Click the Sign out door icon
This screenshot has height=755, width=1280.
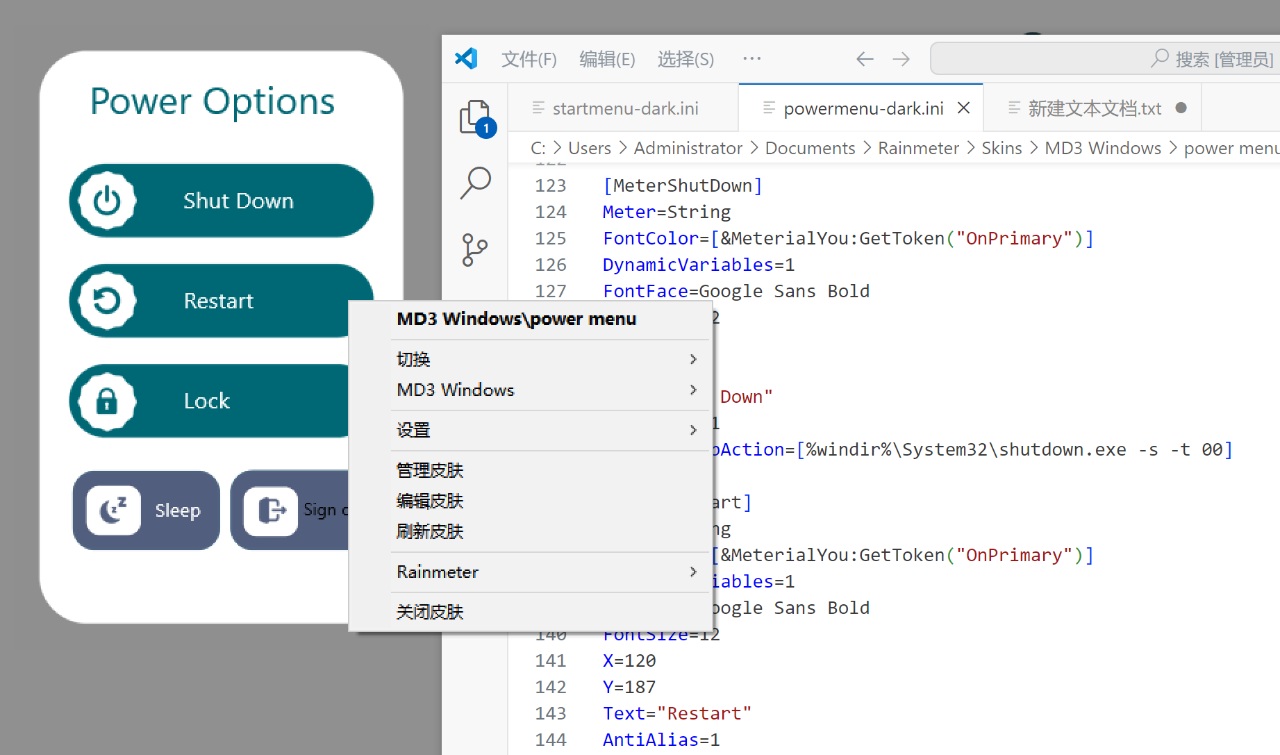point(271,511)
